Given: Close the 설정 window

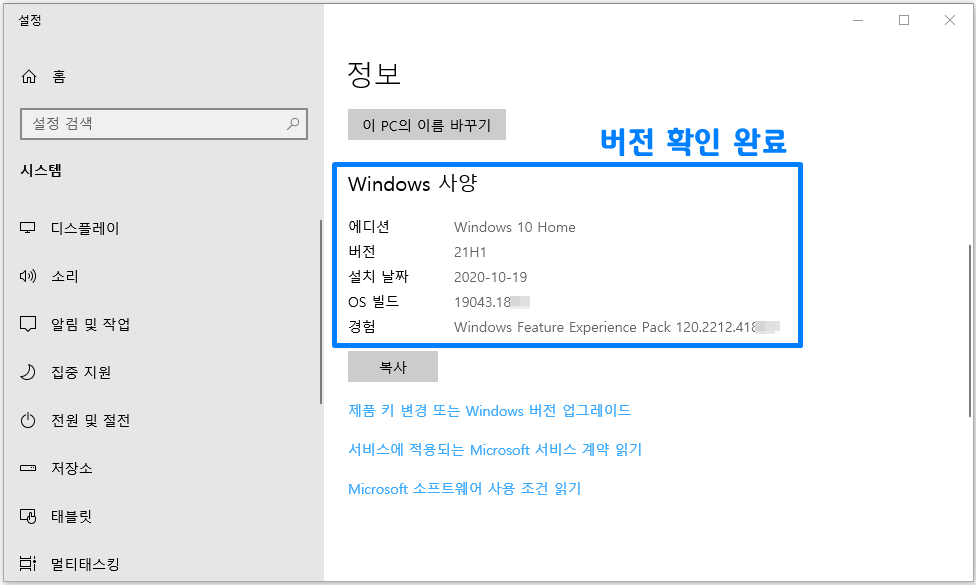Looking at the screenshot, I should tap(950, 21).
